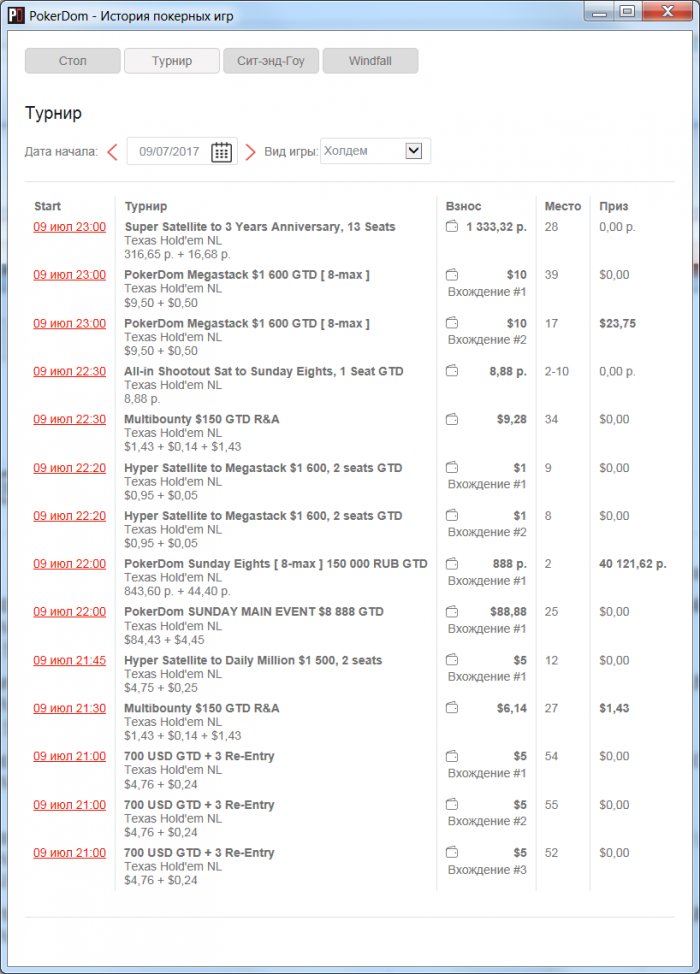Click PokerDom logo in title bar
Viewport: 700px width, 974px height.
point(16,16)
